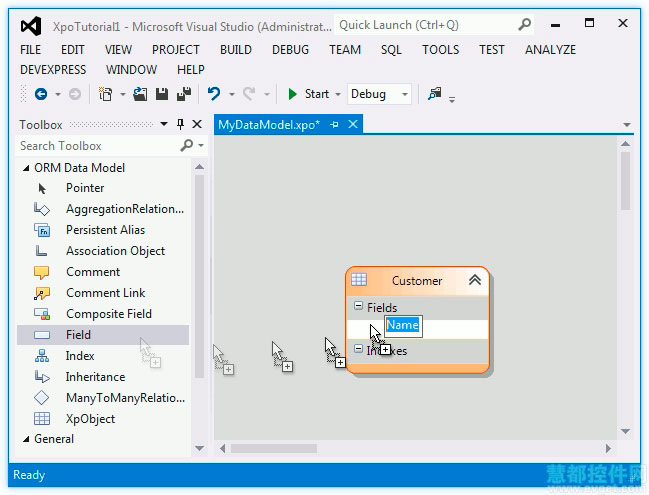Toggle pin on MyDataModel.xpo tab
649x495 pixels.
point(334,125)
